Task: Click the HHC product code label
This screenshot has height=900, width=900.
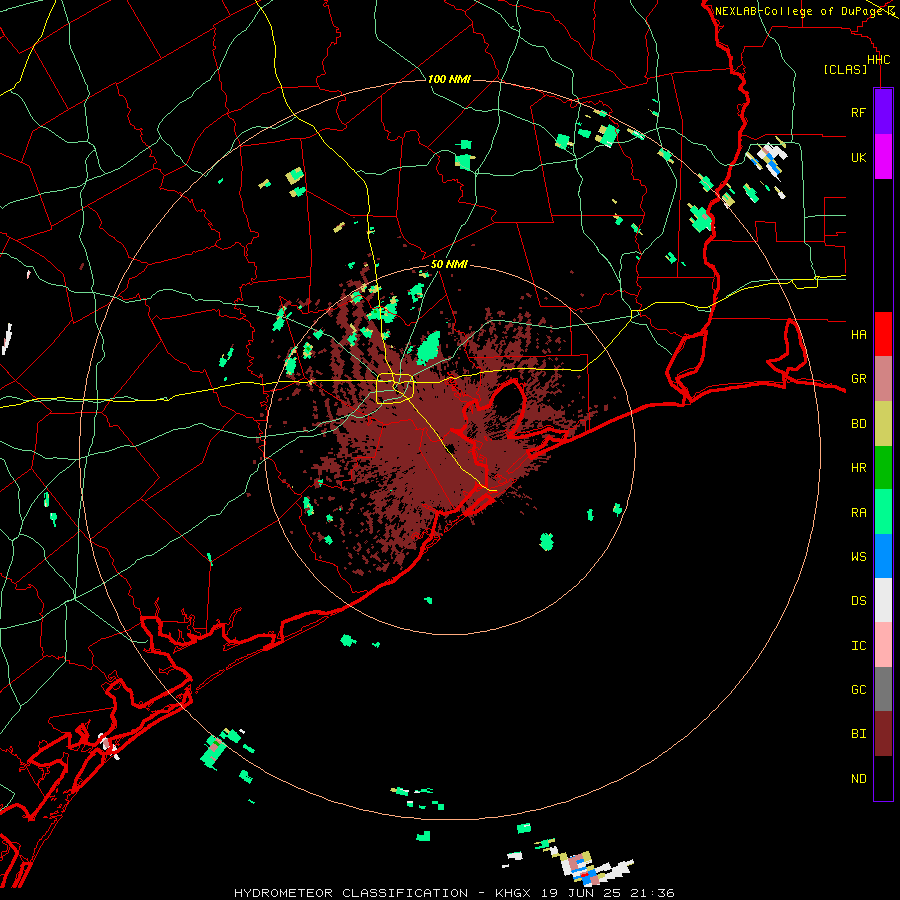Action: tap(878, 60)
